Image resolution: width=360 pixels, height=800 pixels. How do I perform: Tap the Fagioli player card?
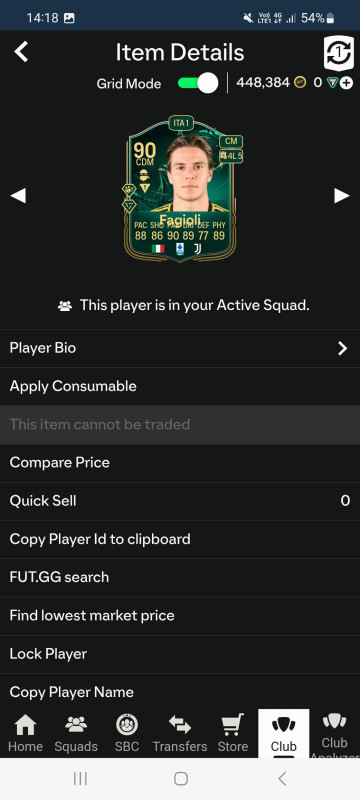[x=181, y=189]
